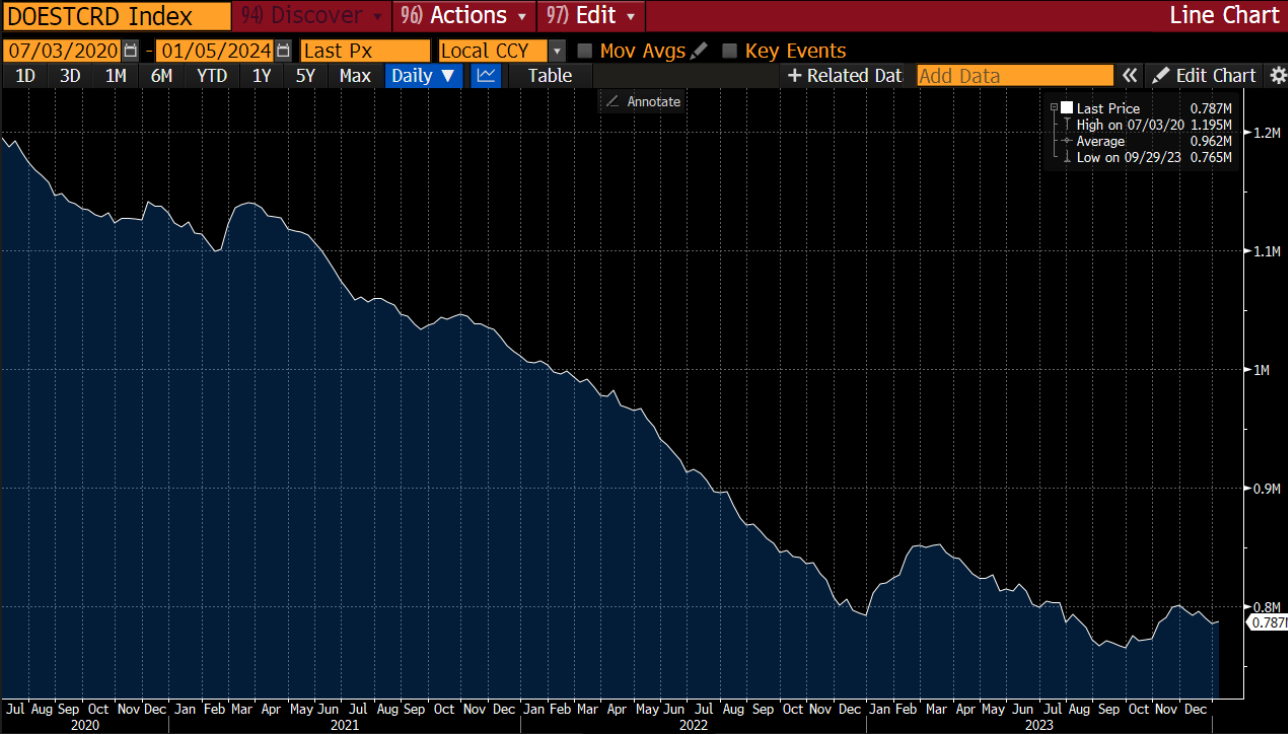This screenshot has width=1288, height=734.
Task: Select the YTD time range
Action: click(x=212, y=76)
